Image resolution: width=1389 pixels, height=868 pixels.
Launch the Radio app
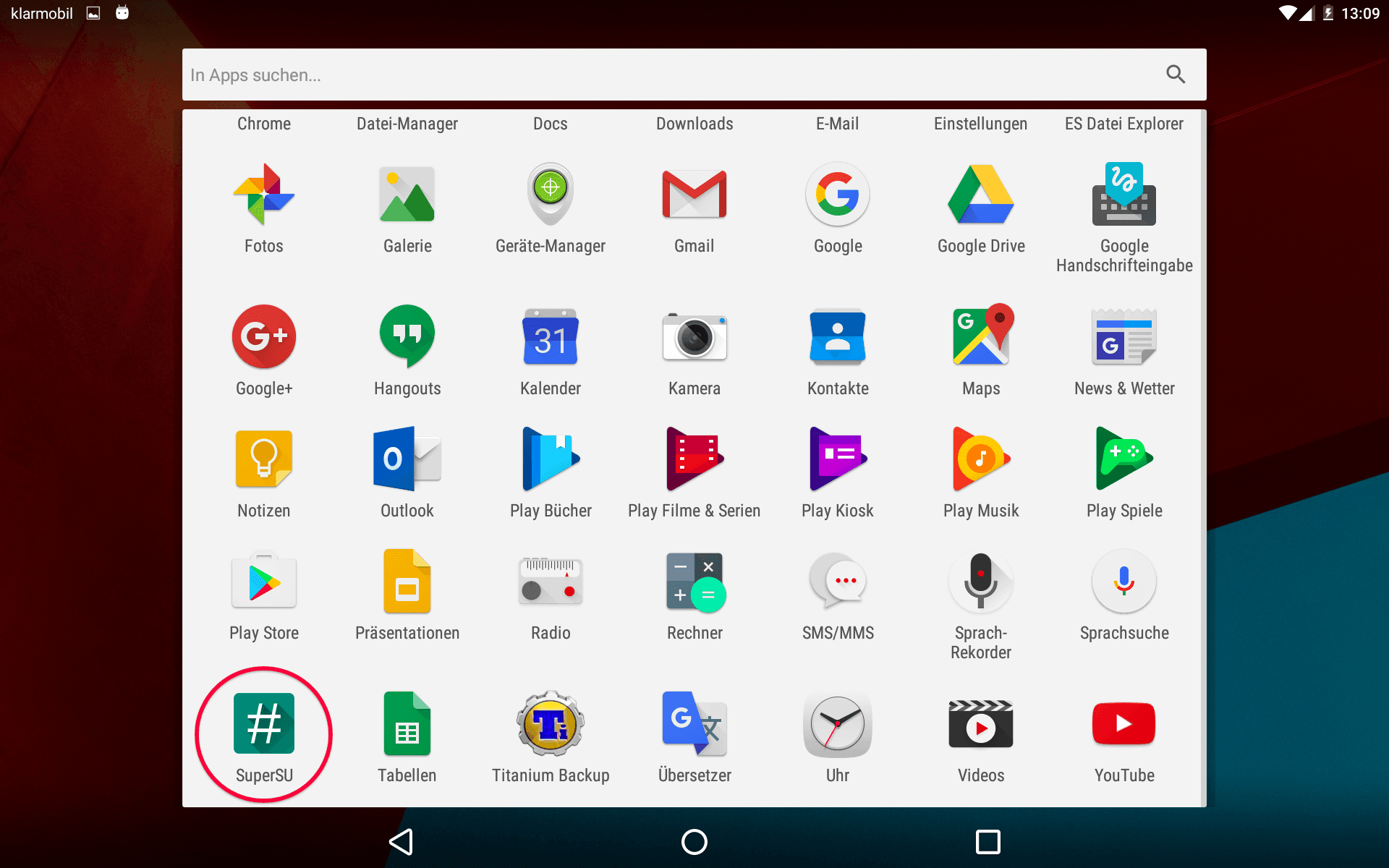(551, 582)
